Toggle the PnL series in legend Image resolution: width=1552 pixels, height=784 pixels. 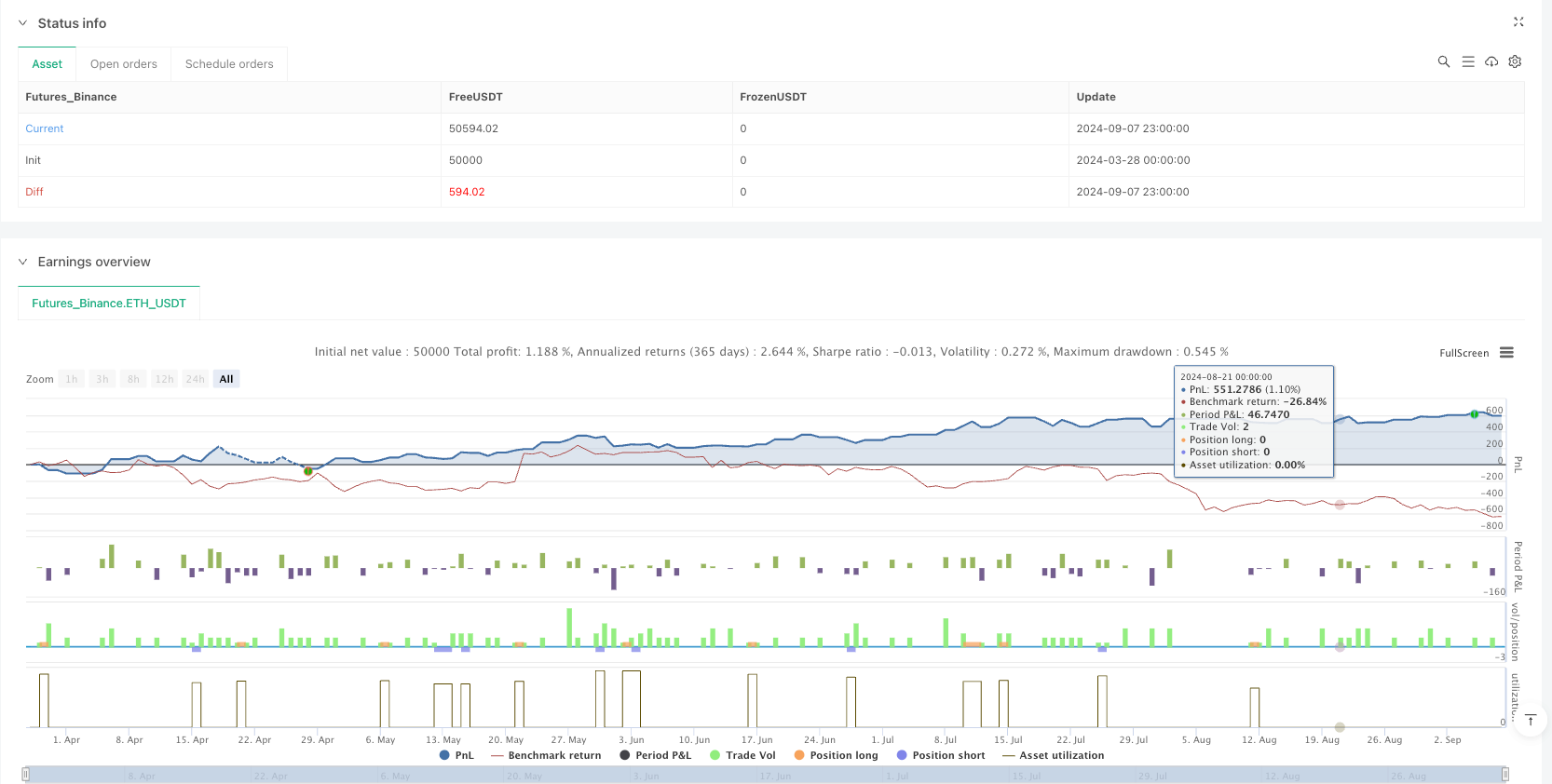tap(456, 755)
